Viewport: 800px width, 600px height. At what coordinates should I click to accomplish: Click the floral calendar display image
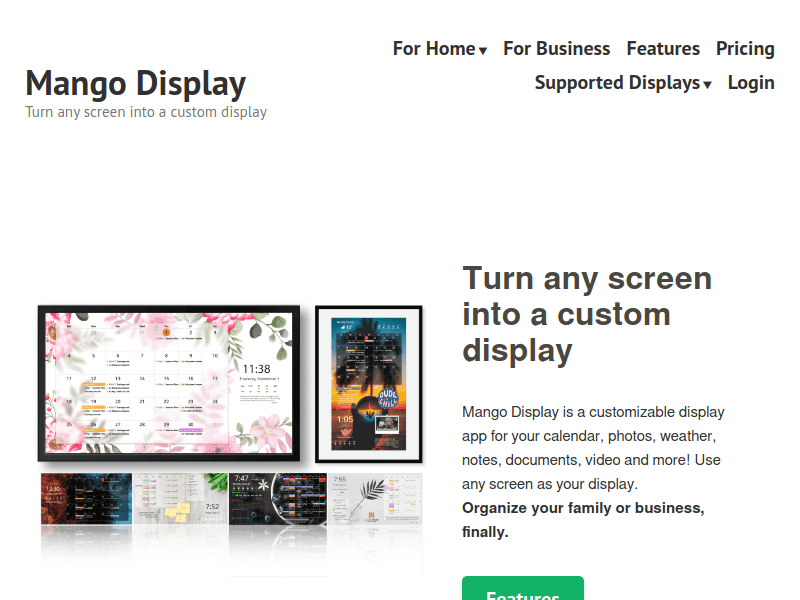168,383
